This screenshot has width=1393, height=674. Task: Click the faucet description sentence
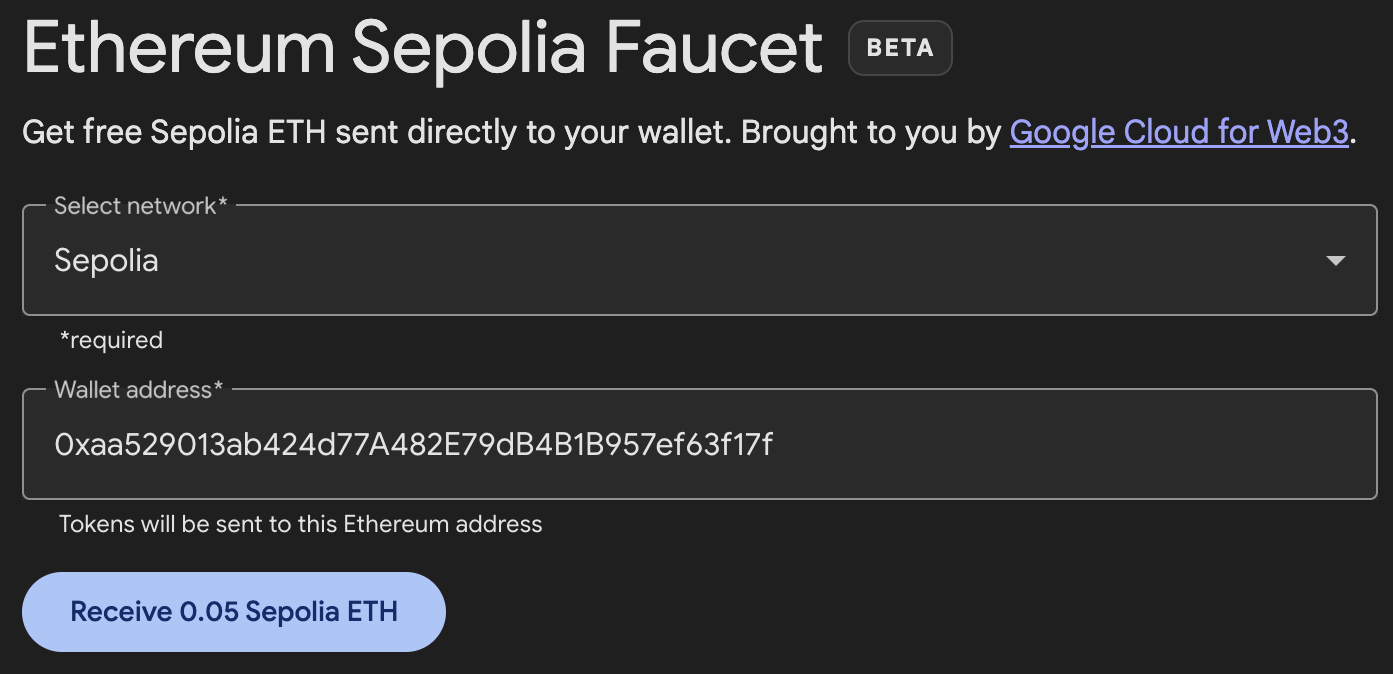500,131
